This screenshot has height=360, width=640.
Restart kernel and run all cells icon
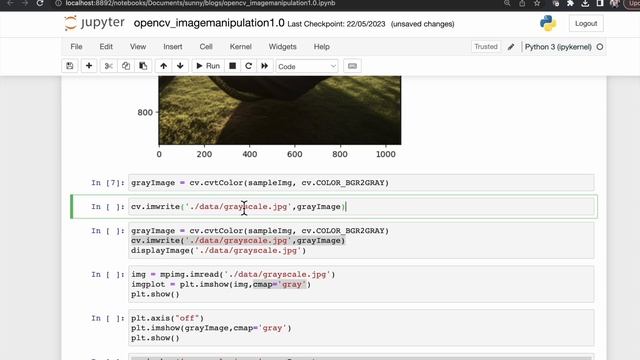coord(264,66)
